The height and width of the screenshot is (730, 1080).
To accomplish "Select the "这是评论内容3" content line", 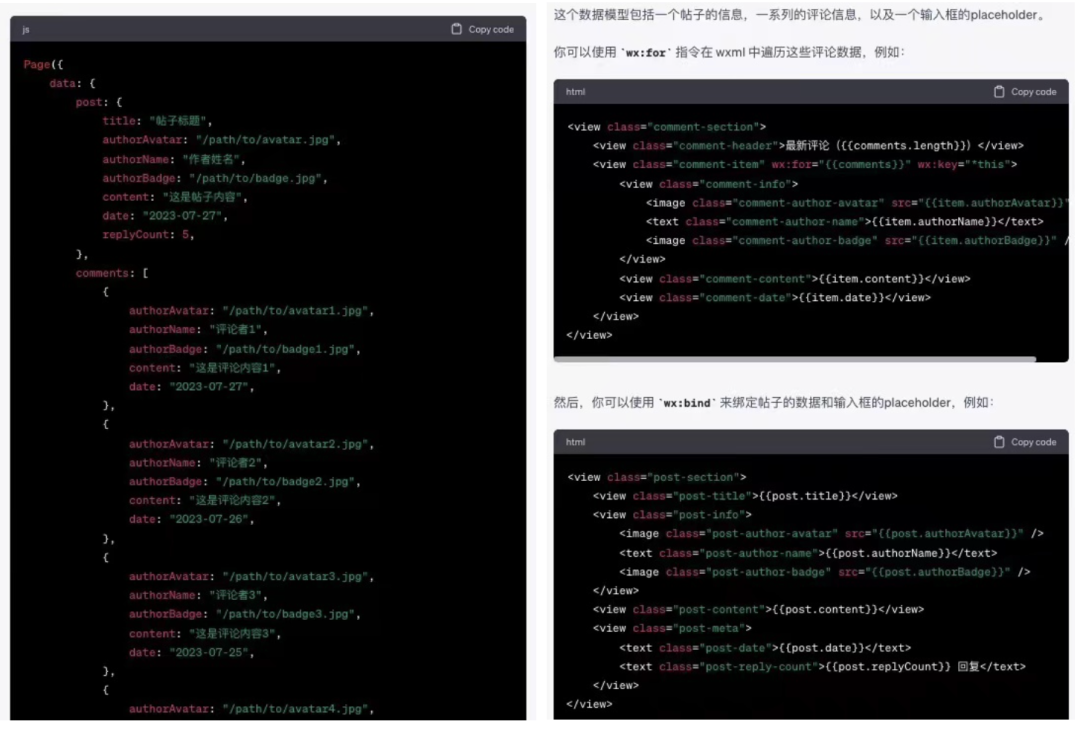I will tap(205, 634).
